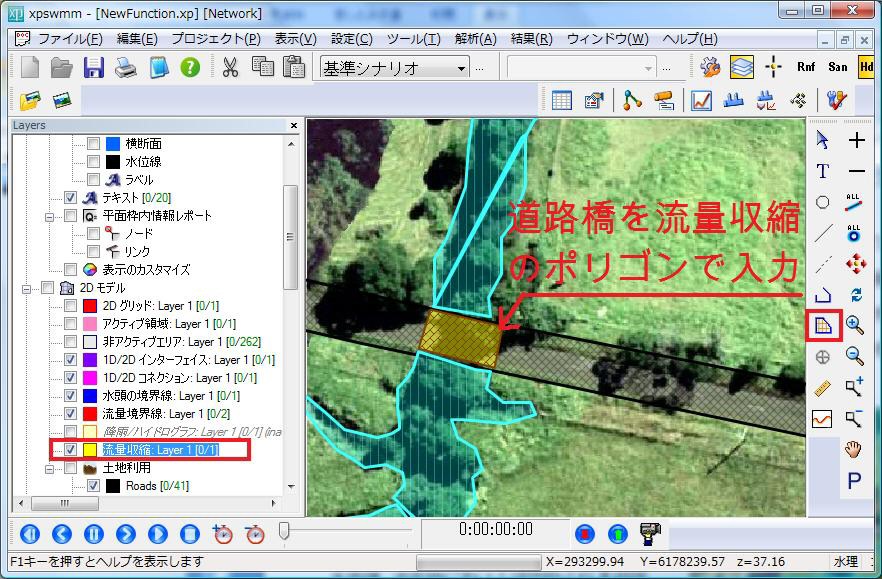Select 表示のカスタマイズ tree item
The width and height of the screenshot is (882, 579).
[146, 270]
